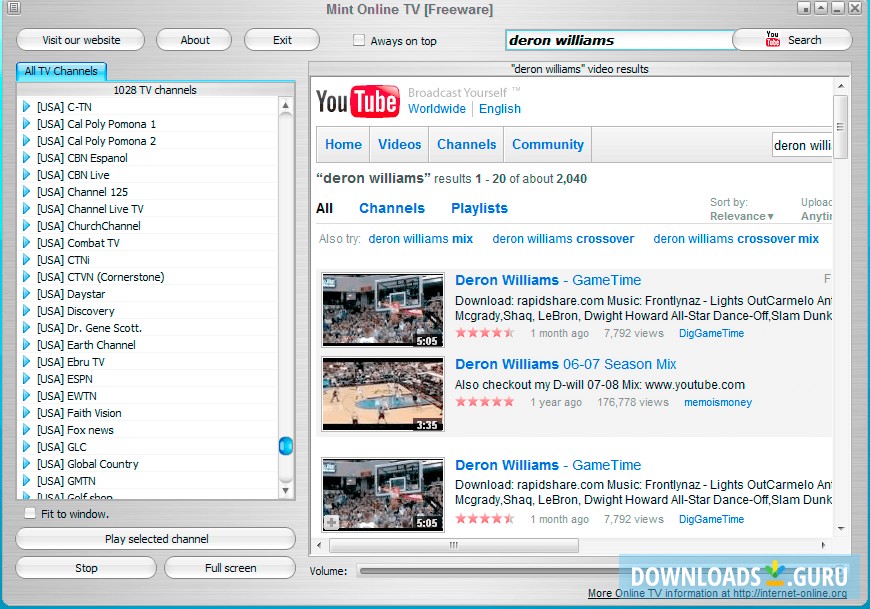The width and height of the screenshot is (870, 609).
Task: Open the Videos tab on the YouTube page
Action: pos(399,144)
